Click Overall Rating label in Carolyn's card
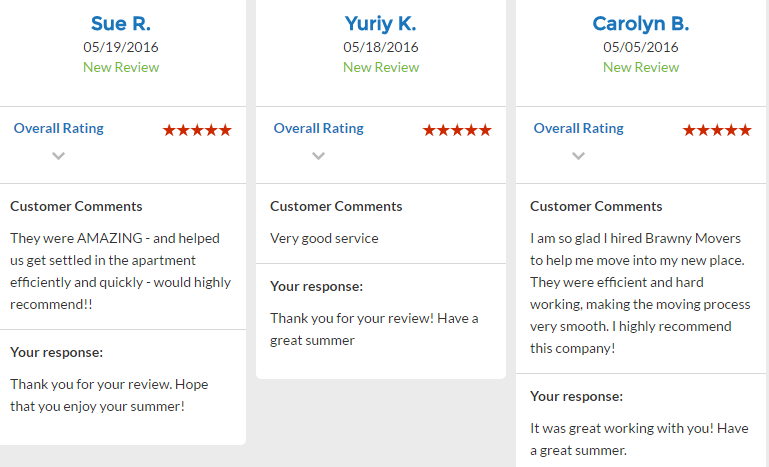The image size is (769, 467). point(579,128)
